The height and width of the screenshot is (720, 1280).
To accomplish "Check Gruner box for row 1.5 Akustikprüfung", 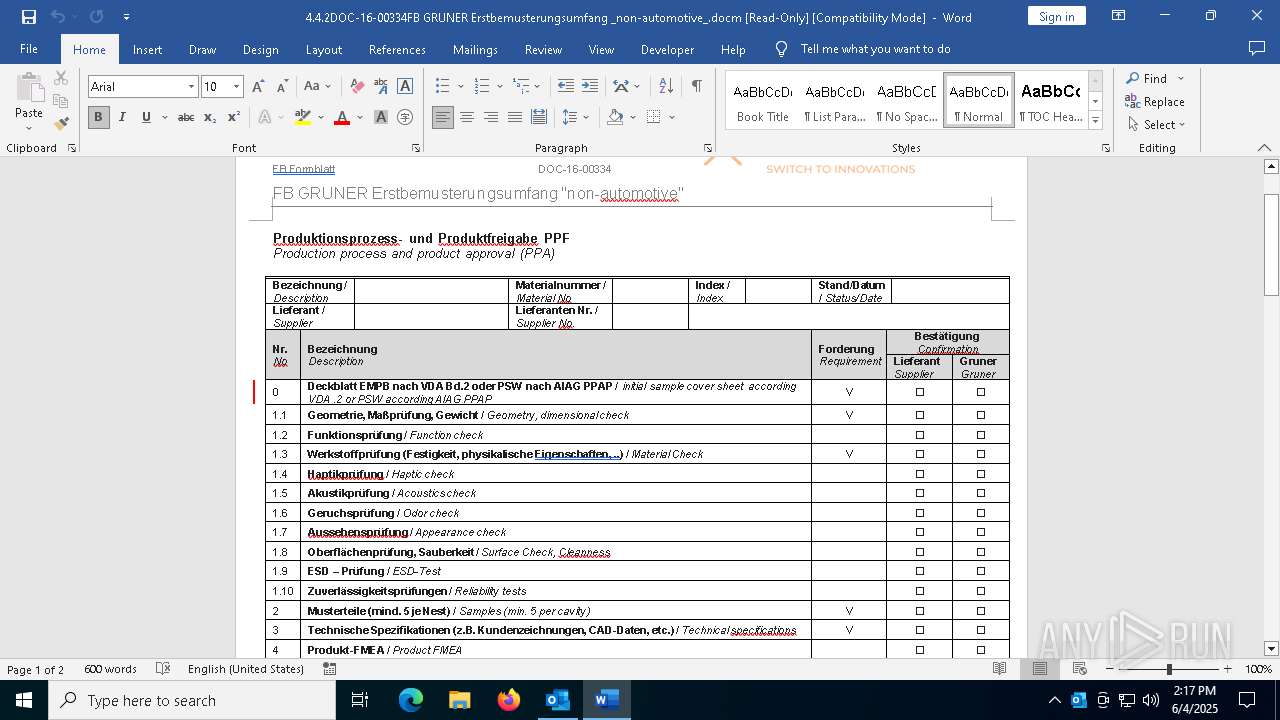I will 981,493.
